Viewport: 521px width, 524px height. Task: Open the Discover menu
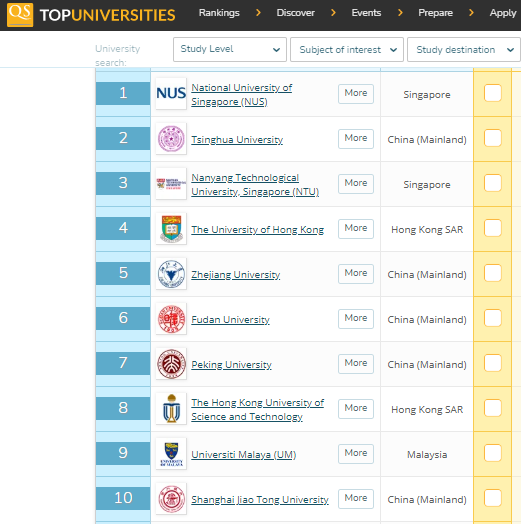click(295, 13)
